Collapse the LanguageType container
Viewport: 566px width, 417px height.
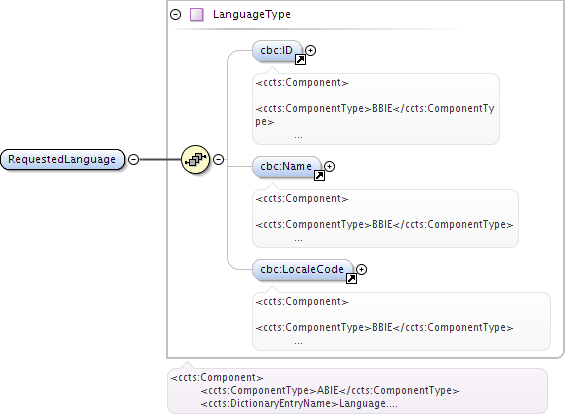point(175,14)
